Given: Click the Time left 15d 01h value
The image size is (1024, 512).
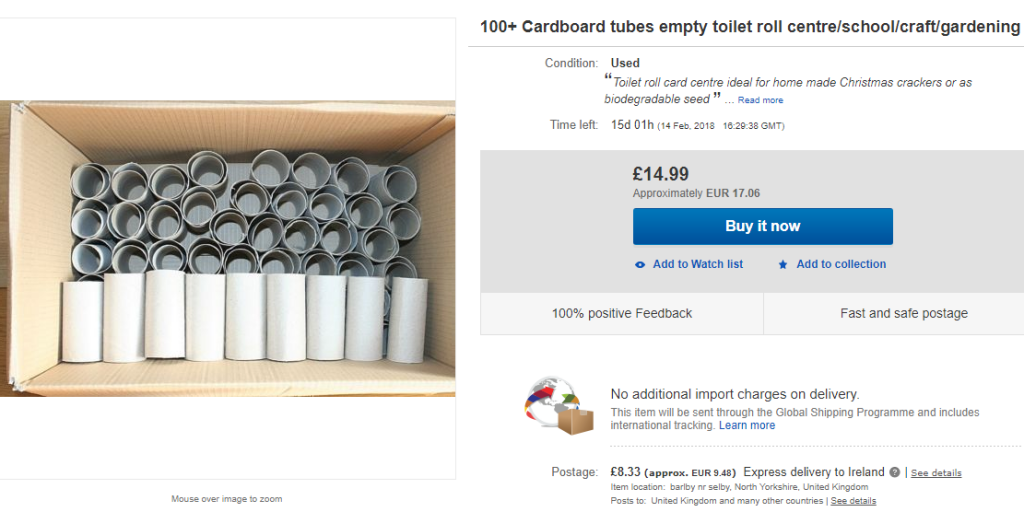Looking at the screenshot, I should pos(632,125).
